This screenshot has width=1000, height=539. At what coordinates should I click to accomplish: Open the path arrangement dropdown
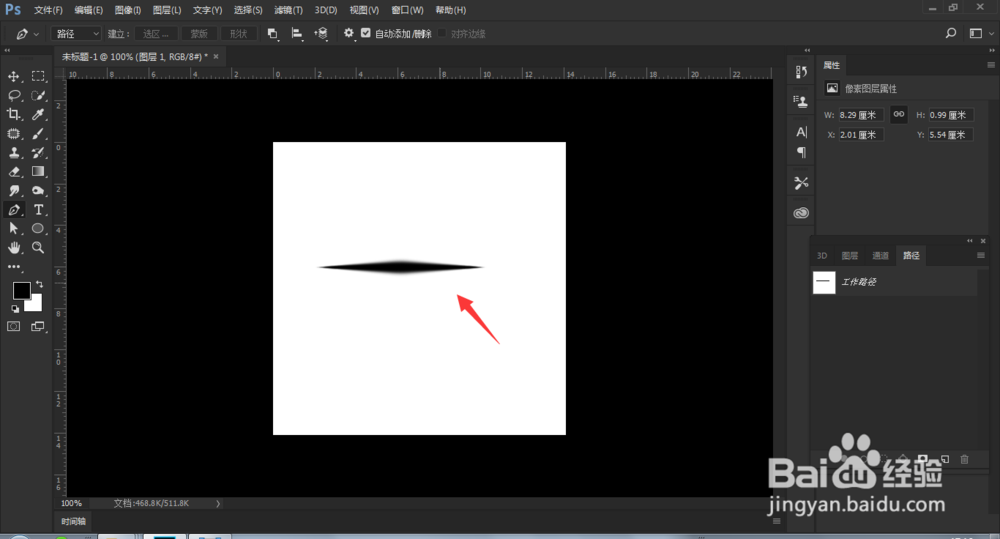click(321, 34)
